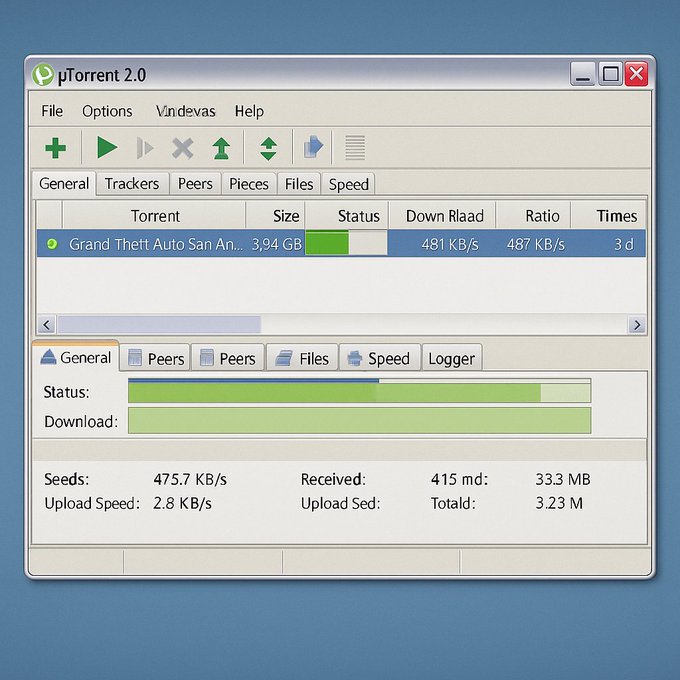Switch to the upper Files tab
680x680 pixels.
[x=299, y=184]
